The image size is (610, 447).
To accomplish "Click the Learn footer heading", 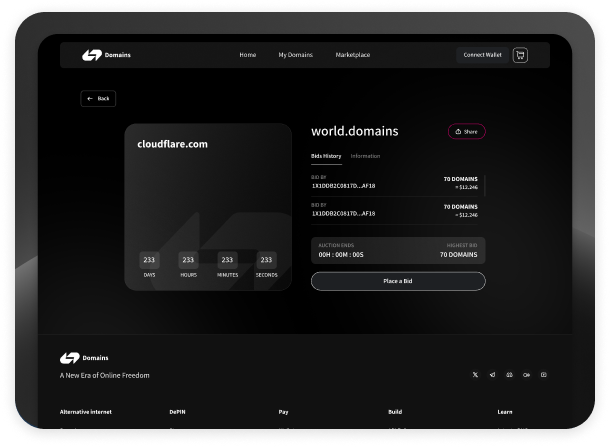I will 505,412.
